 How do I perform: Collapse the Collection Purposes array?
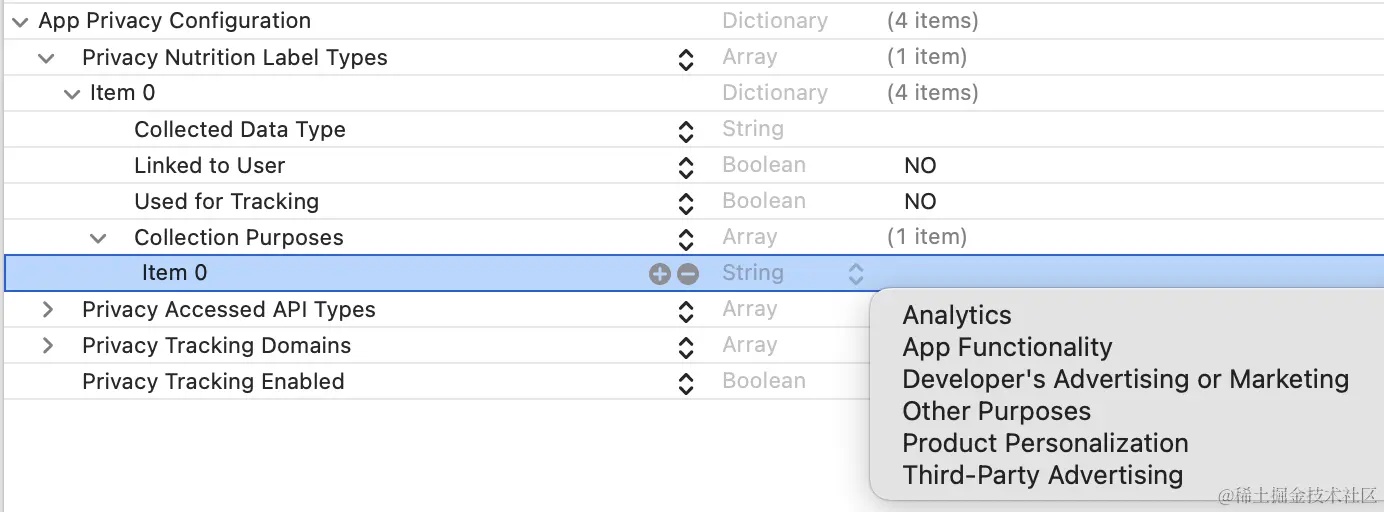98,238
